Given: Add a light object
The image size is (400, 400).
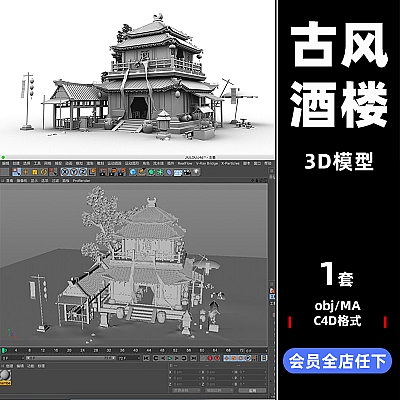Looking at the screenshot, I should 196,172.
